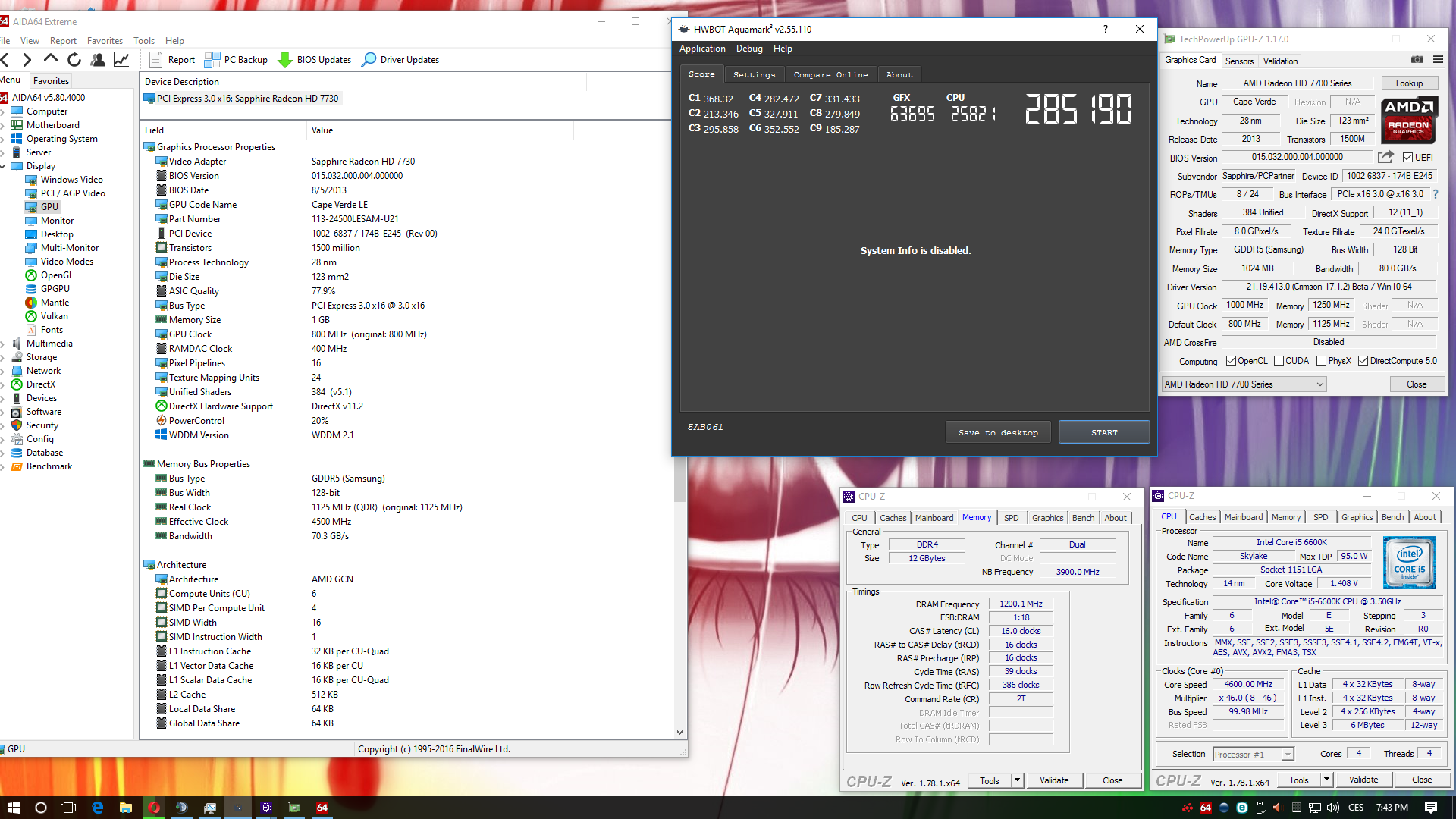Click BIOS Updates in AIDA64 toolbar

point(315,60)
